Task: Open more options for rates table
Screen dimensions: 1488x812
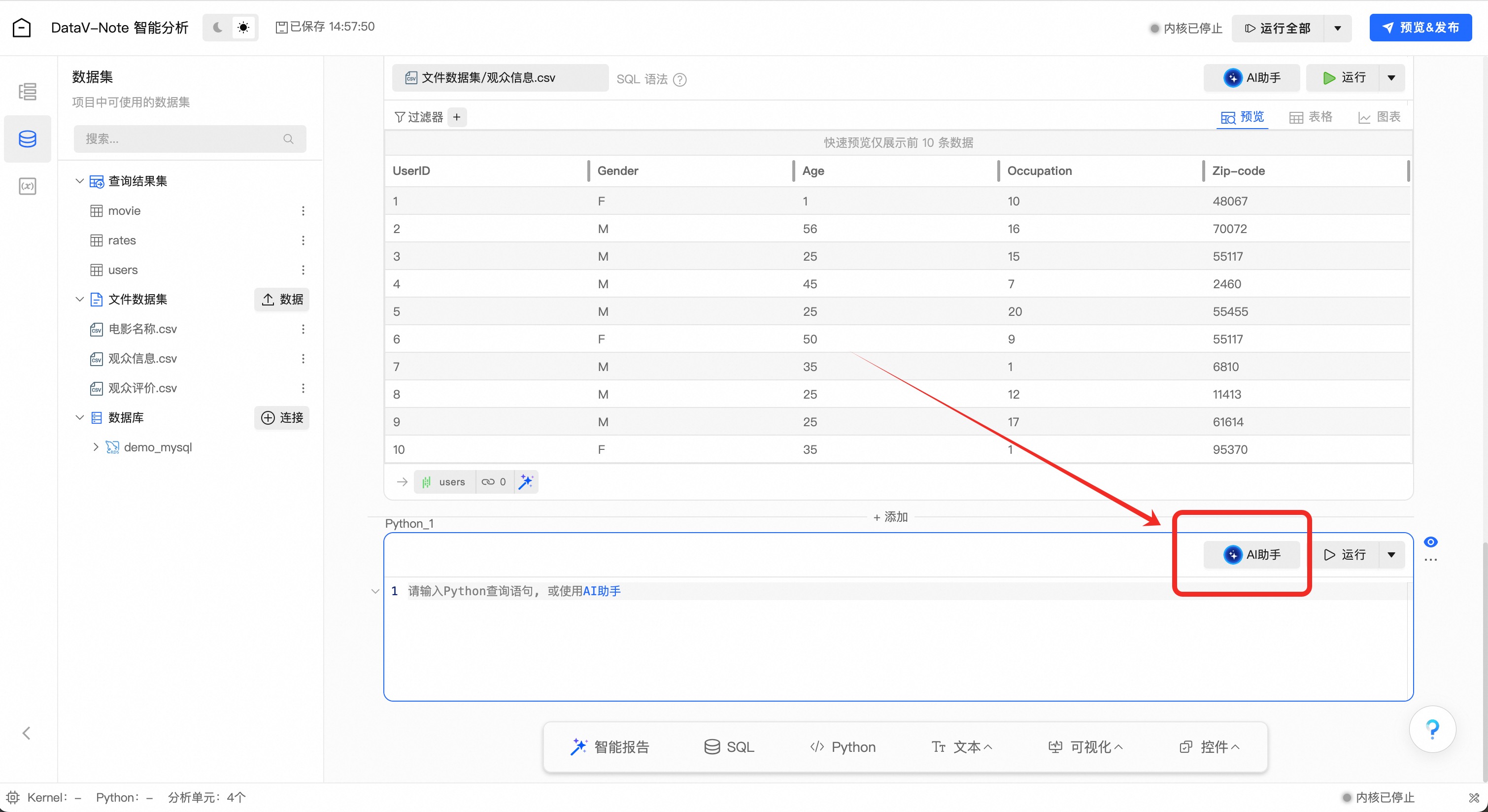Action: pos(303,240)
